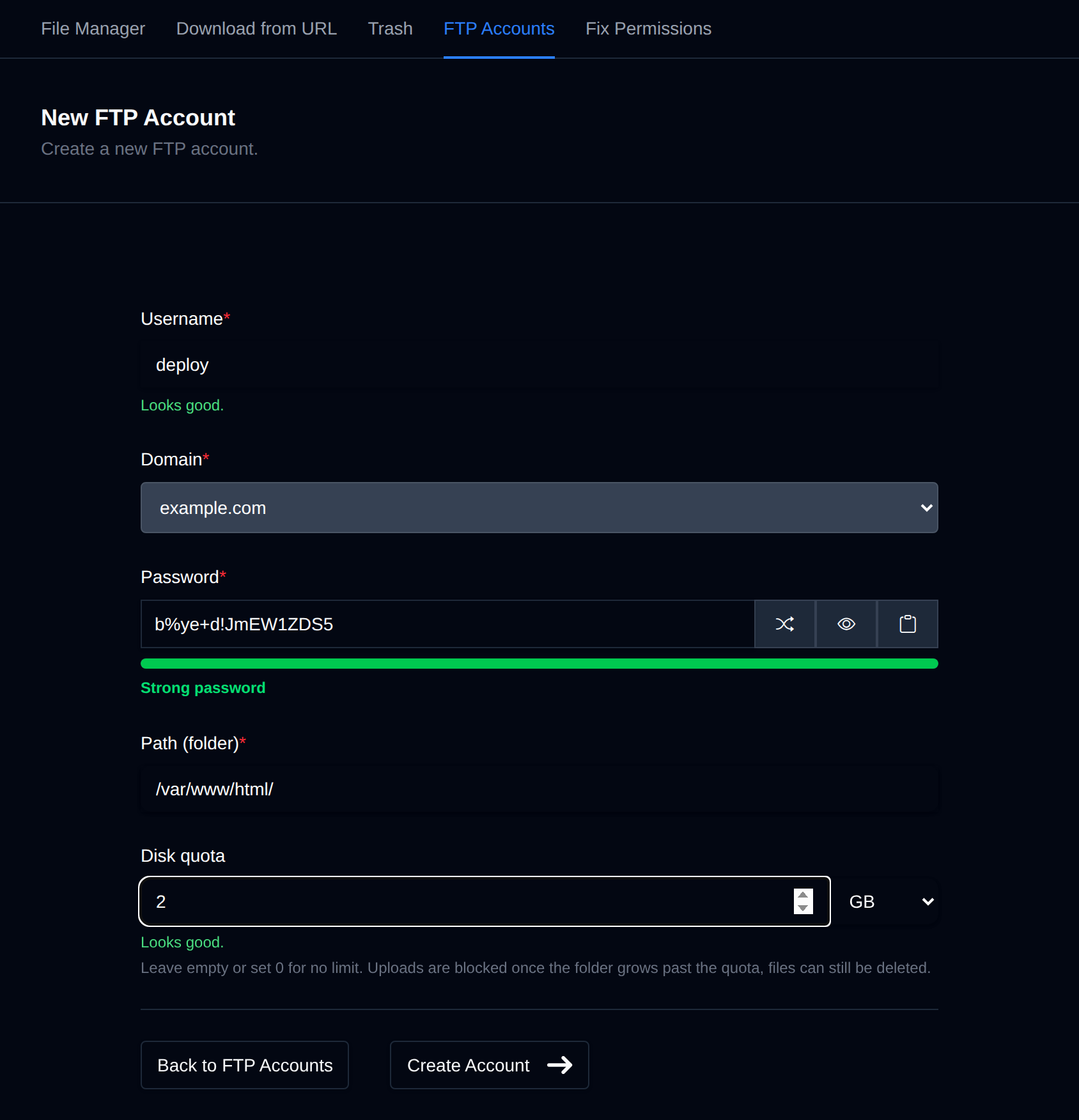This screenshot has height=1120, width=1079.
Task: Click the 'Strong password' text
Action: point(203,688)
